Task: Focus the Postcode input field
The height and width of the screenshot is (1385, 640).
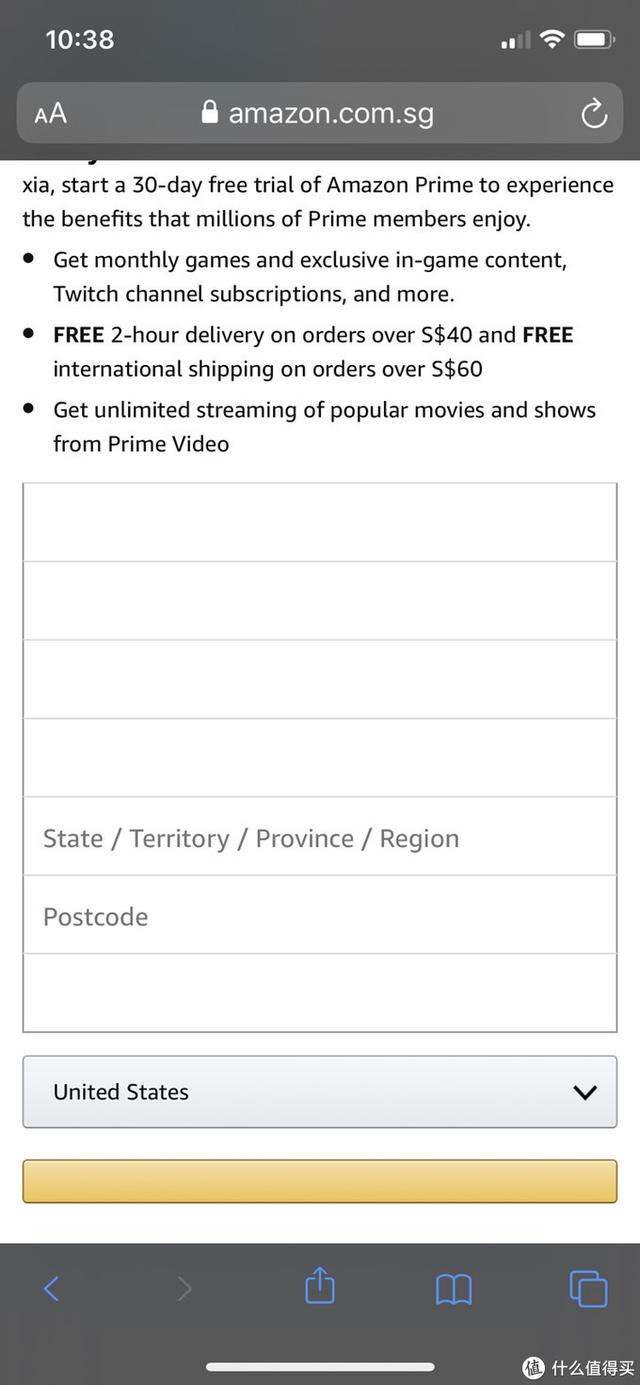Action: click(320, 915)
